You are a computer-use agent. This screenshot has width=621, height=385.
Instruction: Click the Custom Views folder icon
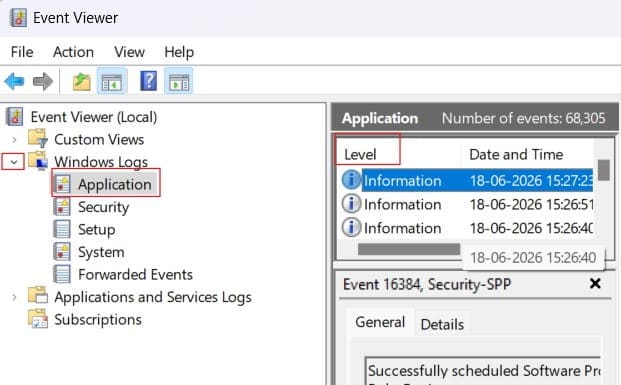pyautogui.click(x=38, y=138)
